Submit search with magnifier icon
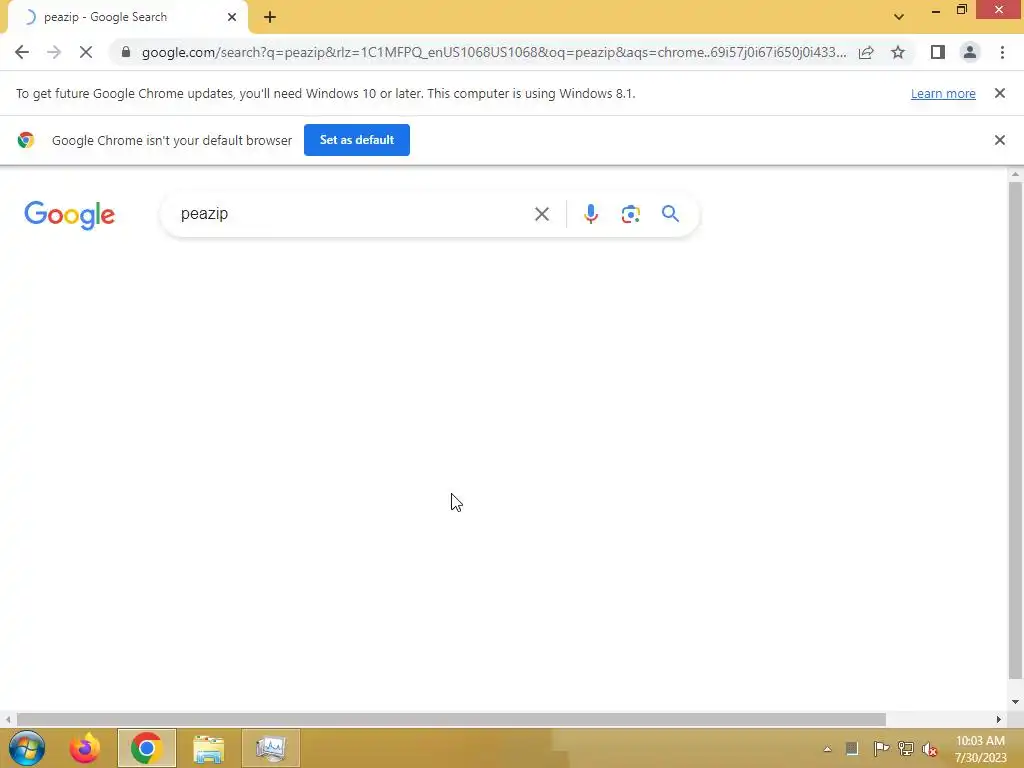The height and width of the screenshot is (768, 1024). 670,214
